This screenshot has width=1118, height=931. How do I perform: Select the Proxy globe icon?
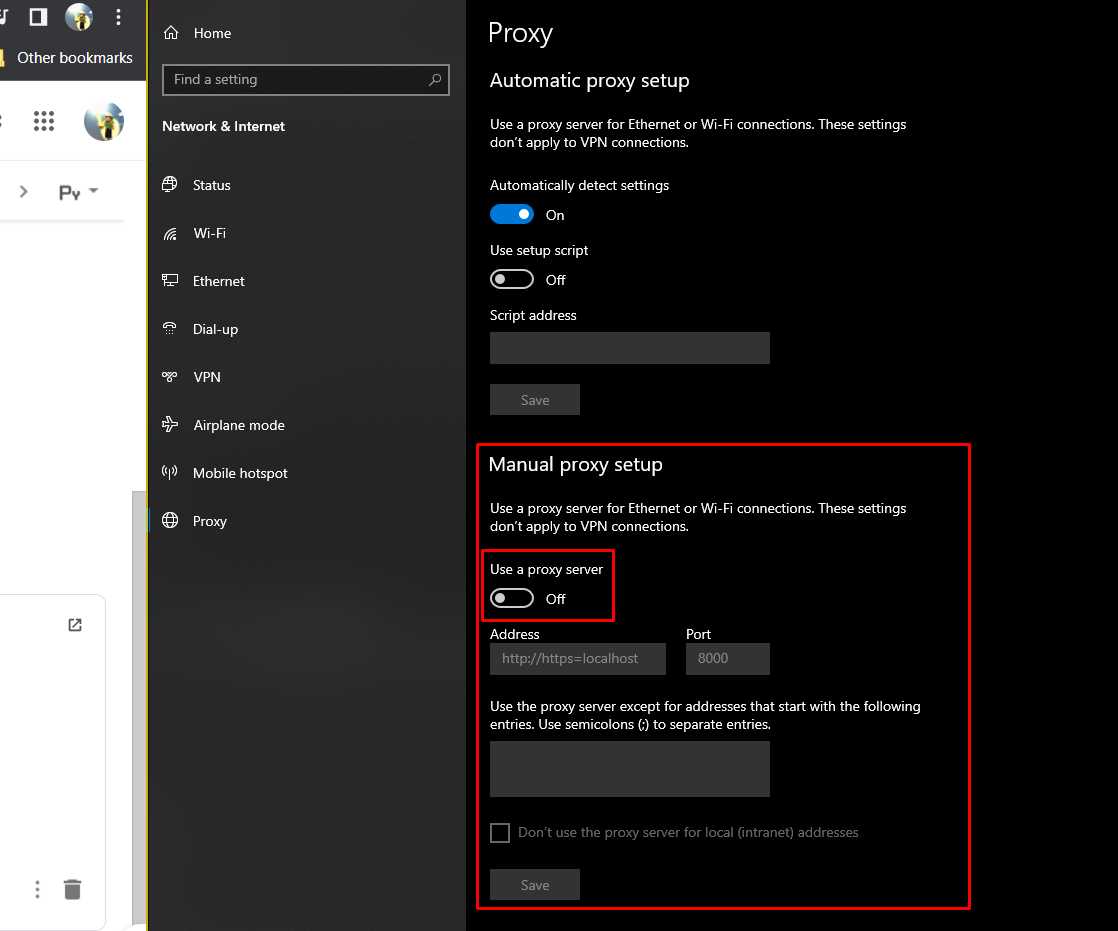click(169, 520)
